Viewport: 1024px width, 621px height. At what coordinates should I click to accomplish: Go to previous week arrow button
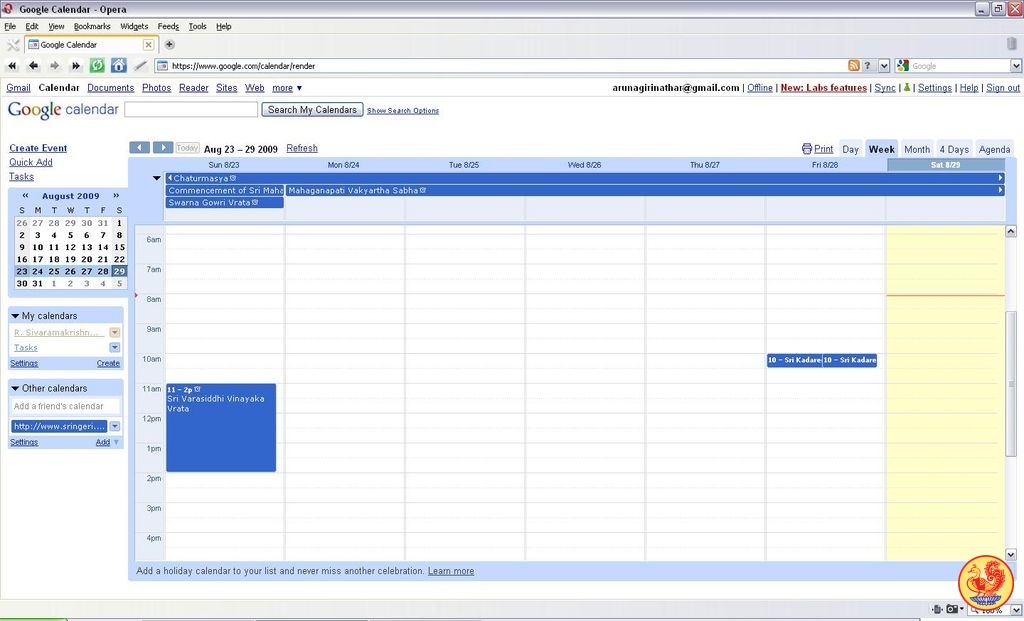pos(139,148)
